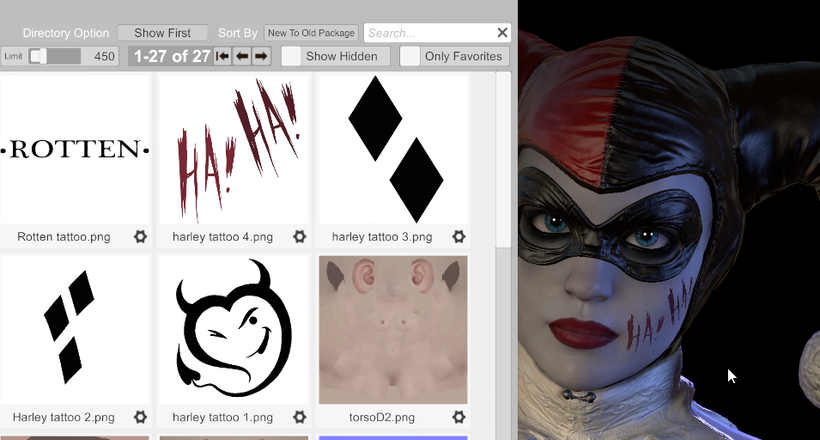
Task: Toggle the Only Favorites checkbox
Action: [410, 56]
